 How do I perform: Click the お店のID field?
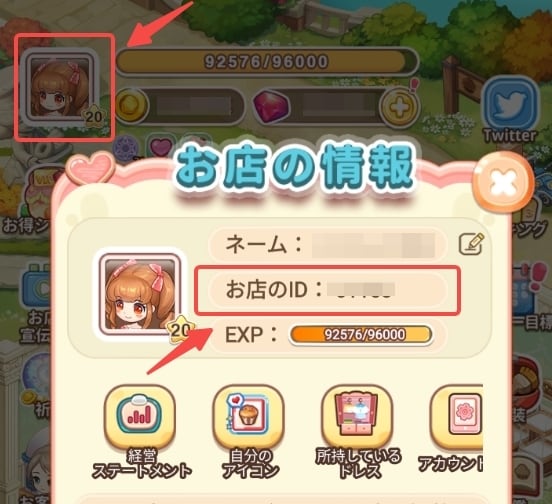click(x=327, y=290)
